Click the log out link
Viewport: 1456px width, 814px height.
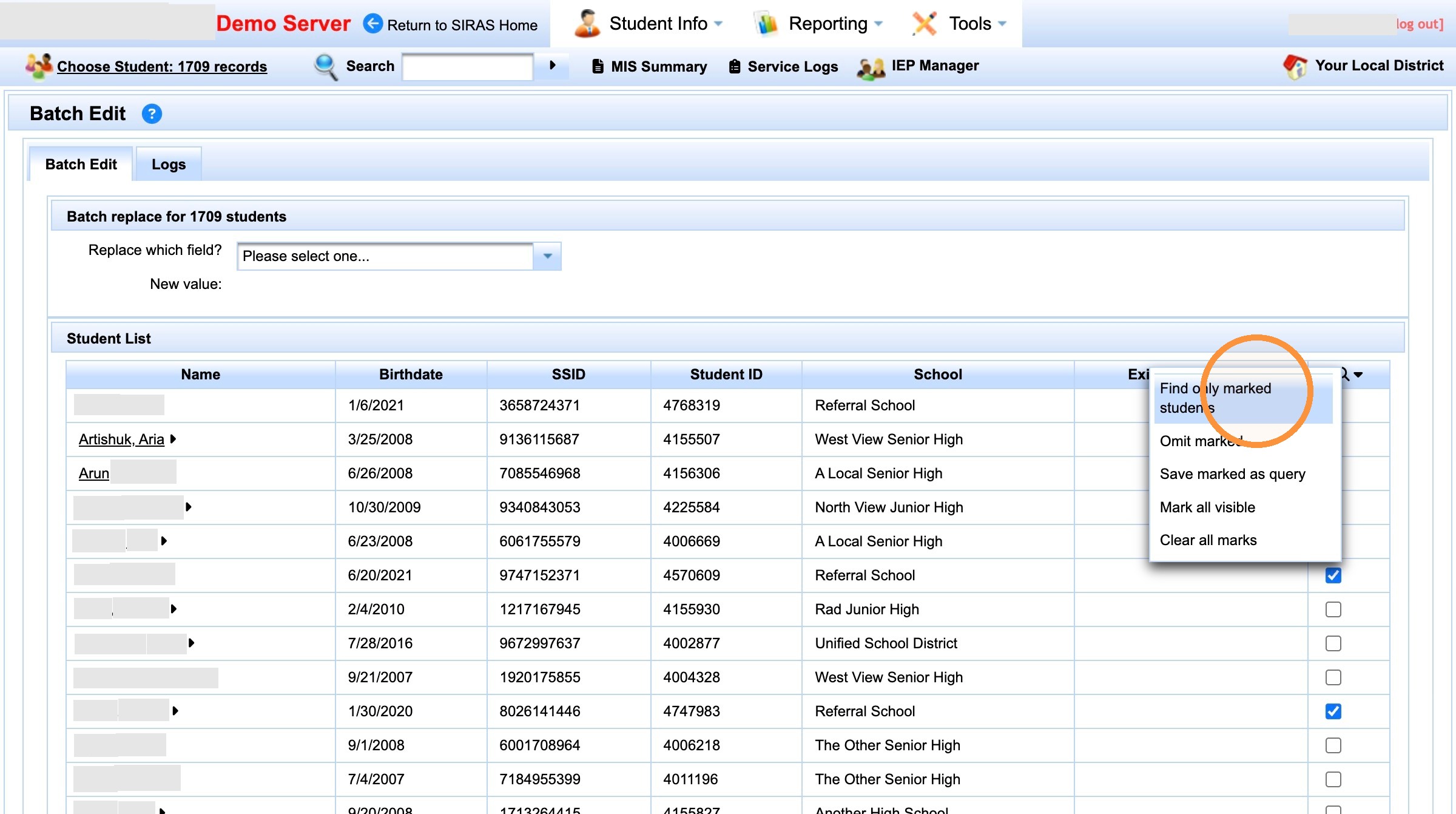[x=1420, y=24]
